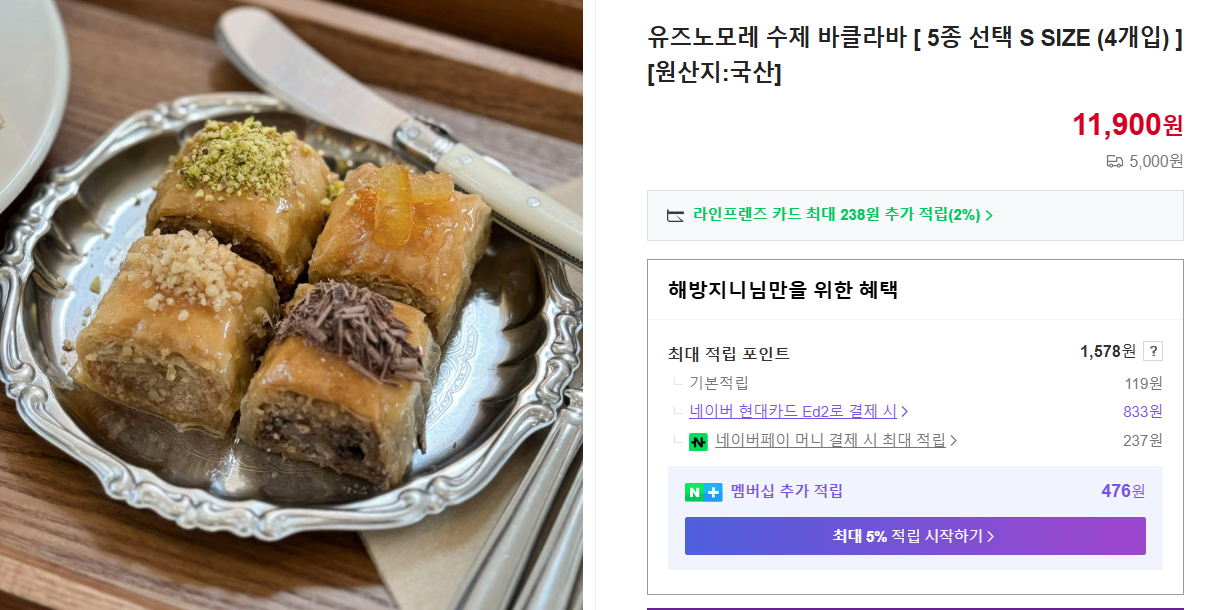Viewport: 1207px width, 610px height.
Task: Click the 멤버십 추가 적립 label
Action: 786,491
